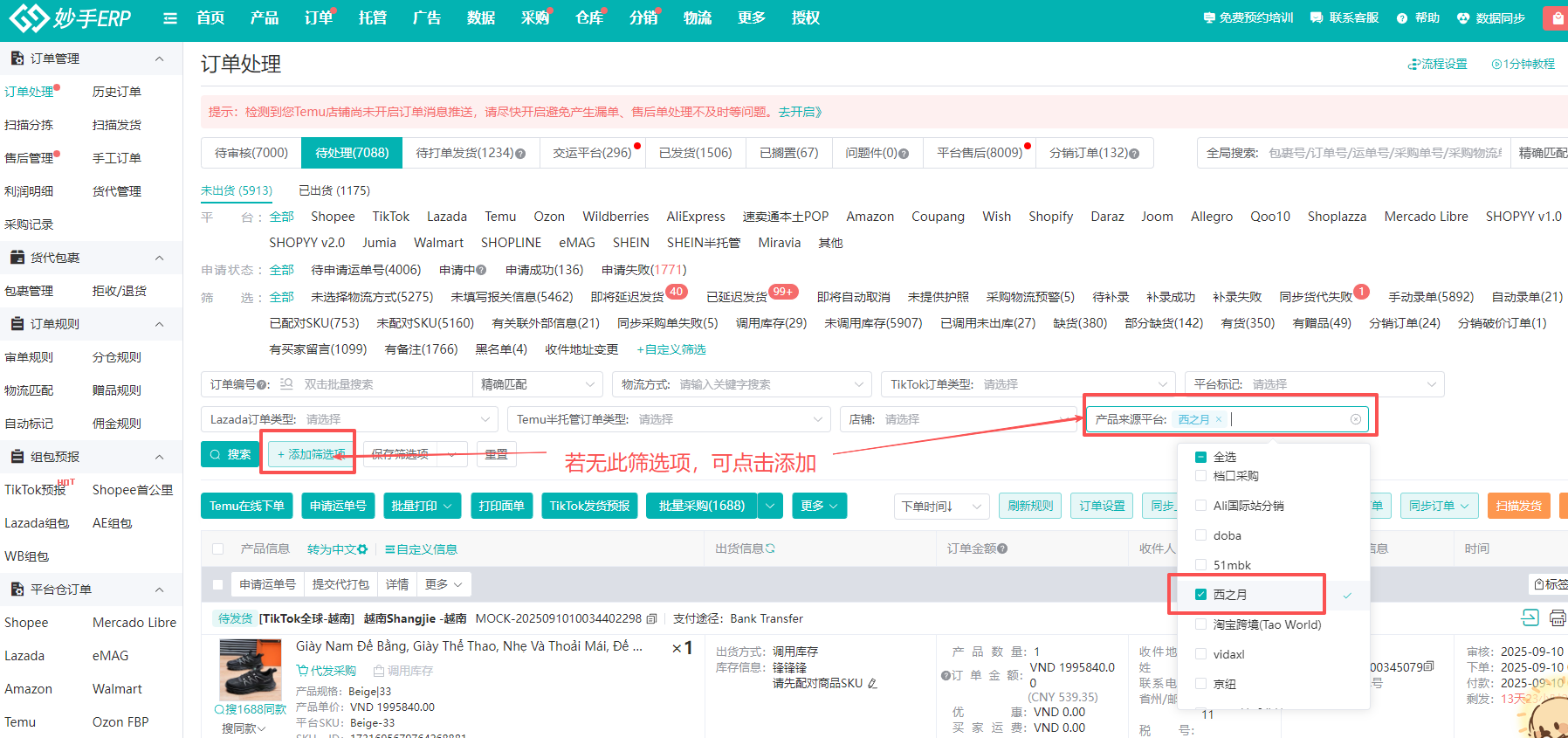The image size is (1568, 738).
Task: Switch to the 待审核(7000) tab
Action: pyautogui.click(x=251, y=153)
